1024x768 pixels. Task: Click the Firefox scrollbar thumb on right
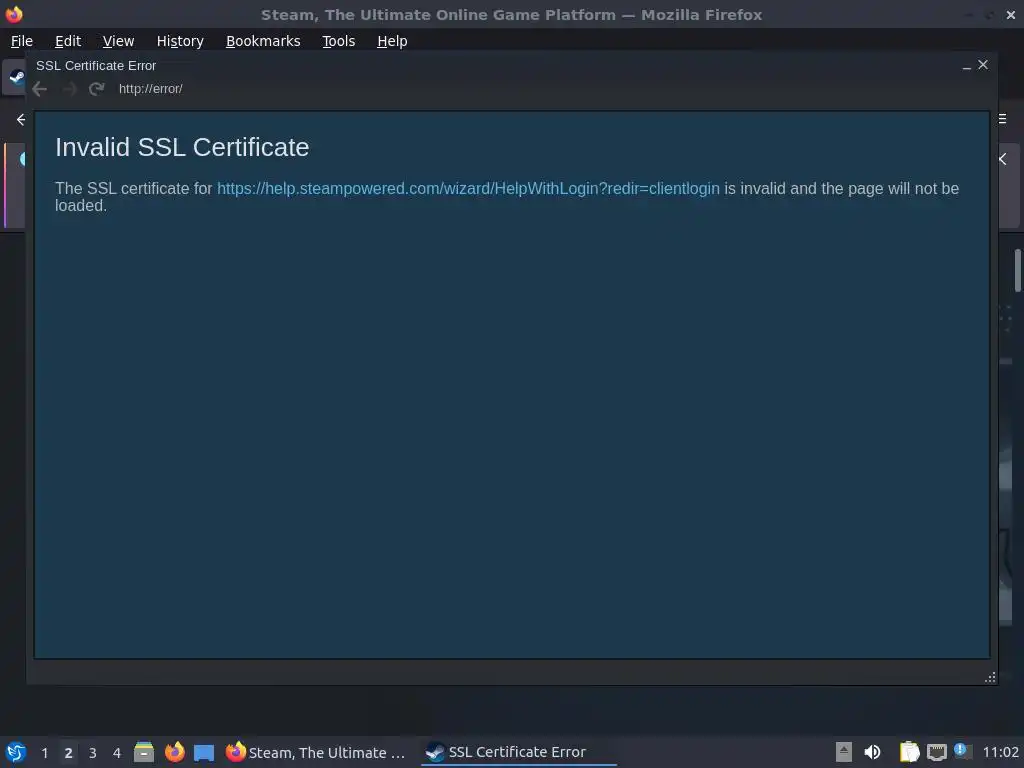pos(1017,270)
